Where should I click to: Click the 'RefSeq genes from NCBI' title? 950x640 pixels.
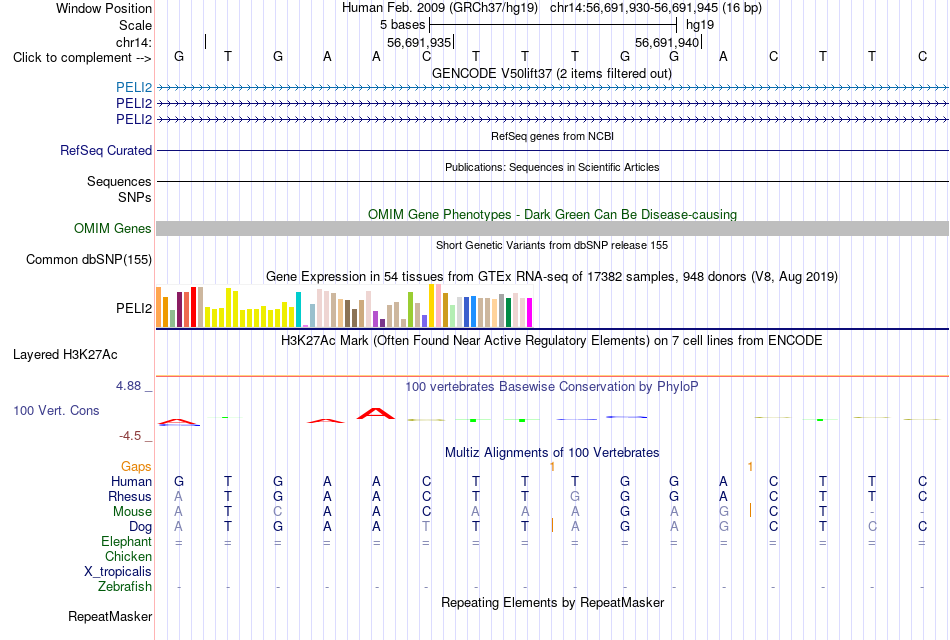click(x=553, y=136)
